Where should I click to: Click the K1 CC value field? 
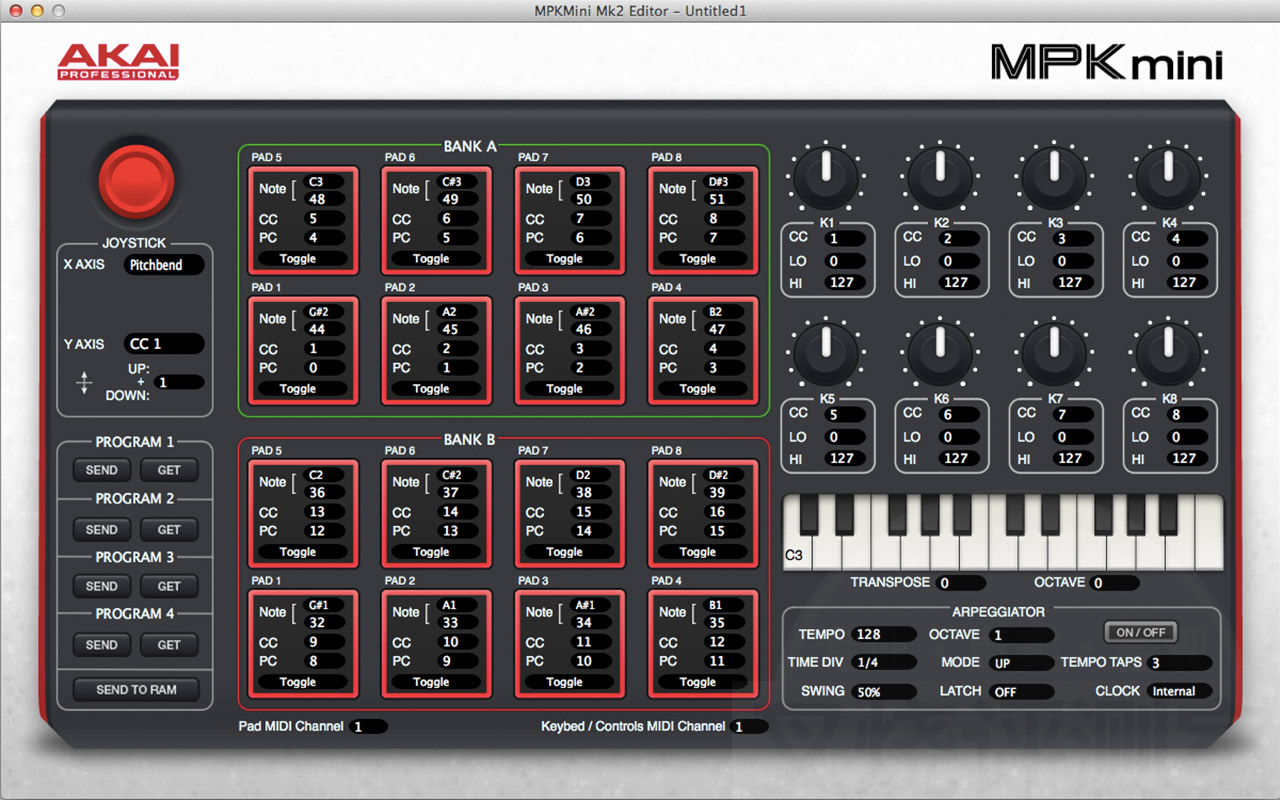(846, 239)
